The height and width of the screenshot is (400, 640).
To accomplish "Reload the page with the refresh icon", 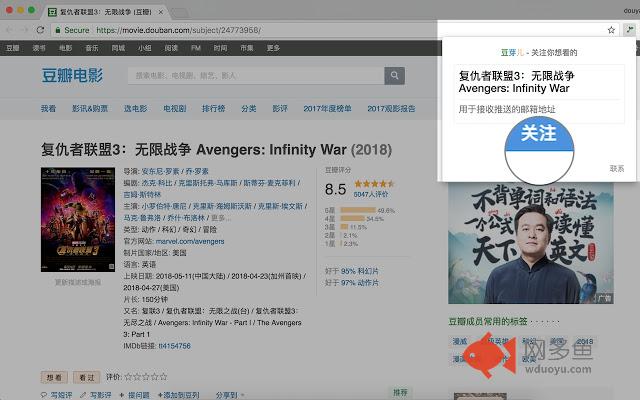I will click(40, 30).
